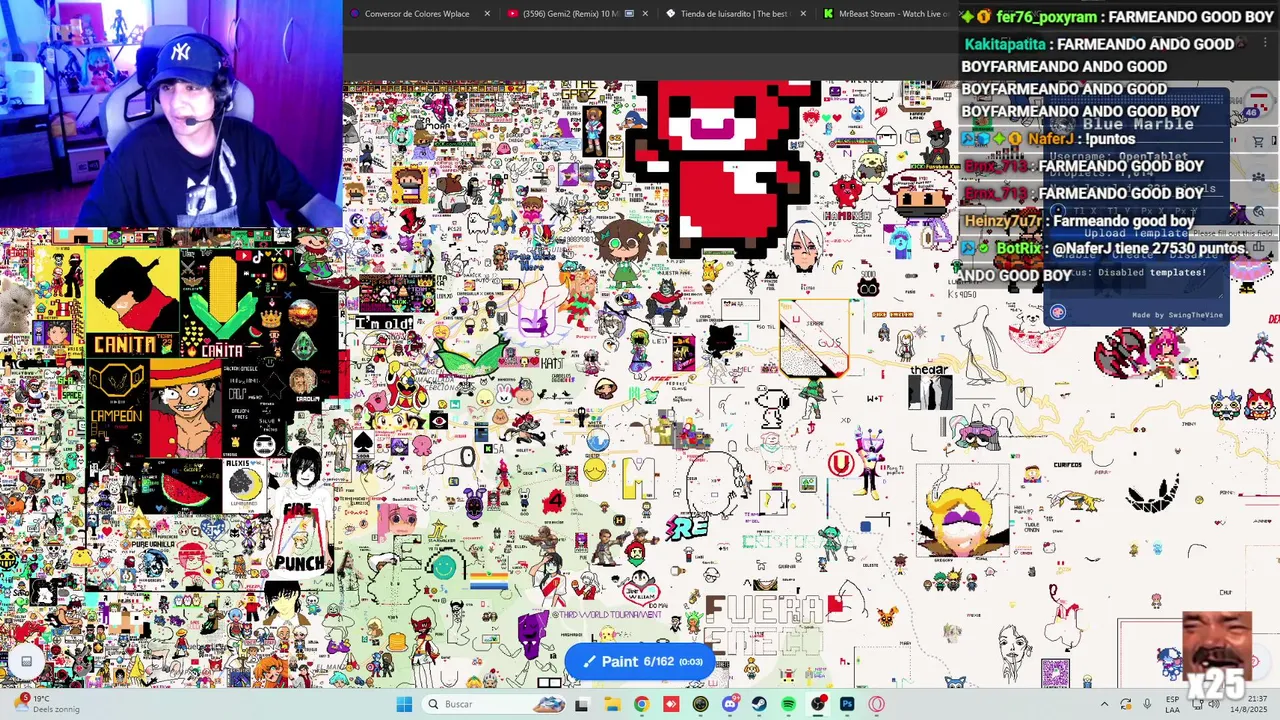Click the Blue Marble pin coordinates icon
1280x720 pixels.
(1057, 211)
